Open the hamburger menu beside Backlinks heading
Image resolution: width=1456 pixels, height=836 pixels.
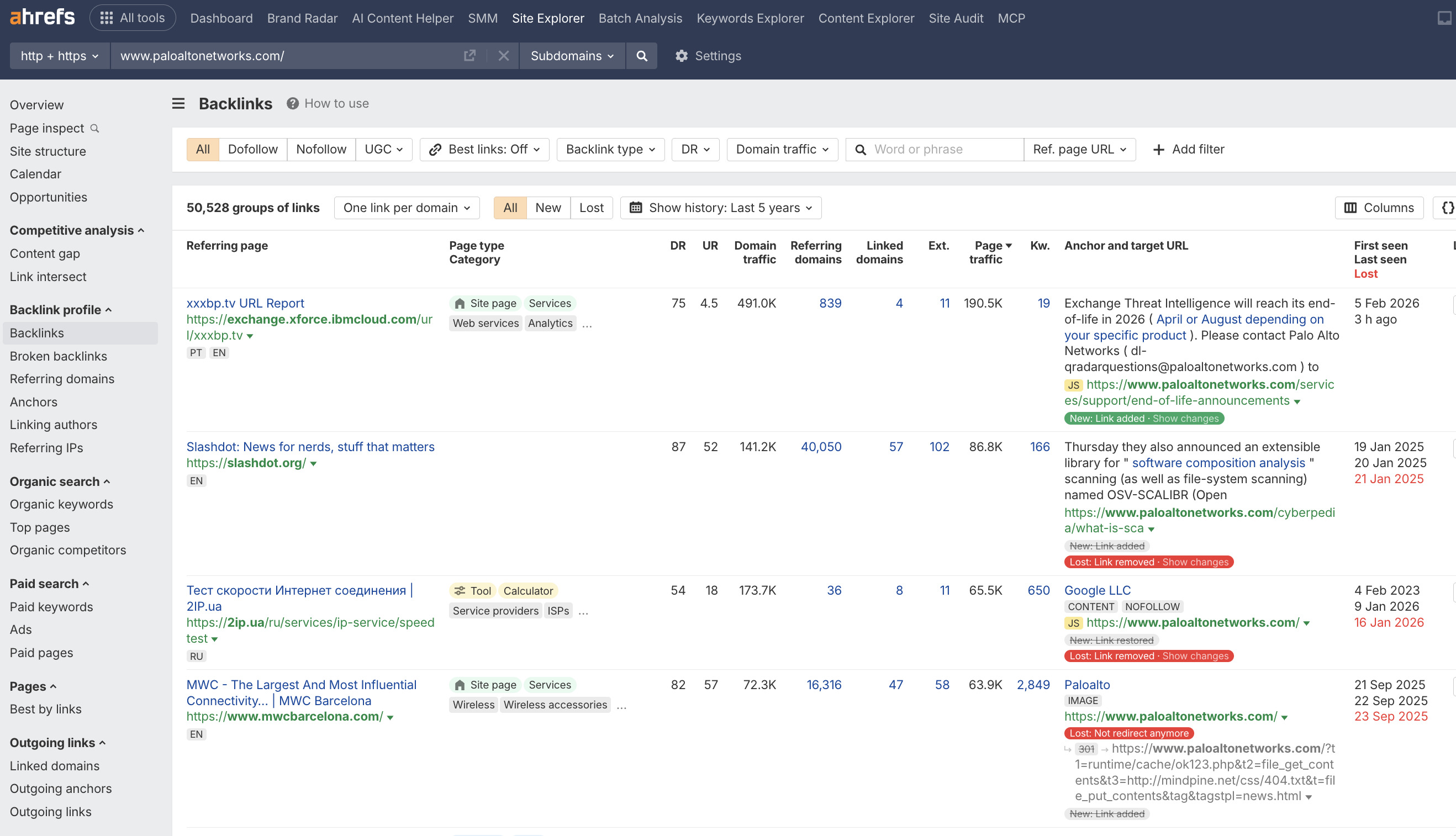178,103
